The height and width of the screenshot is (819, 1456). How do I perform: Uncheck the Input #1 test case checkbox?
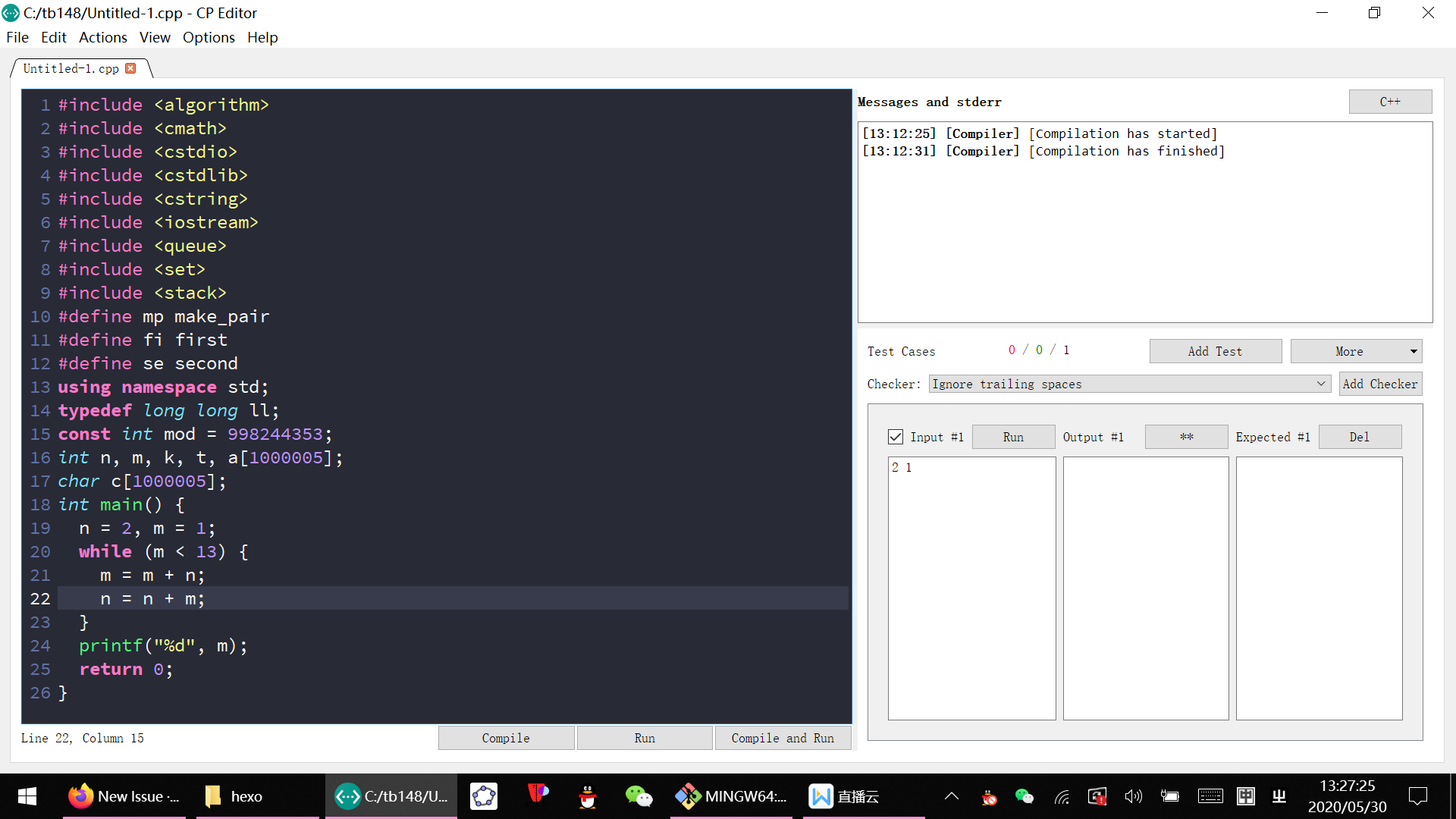click(x=896, y=436)
